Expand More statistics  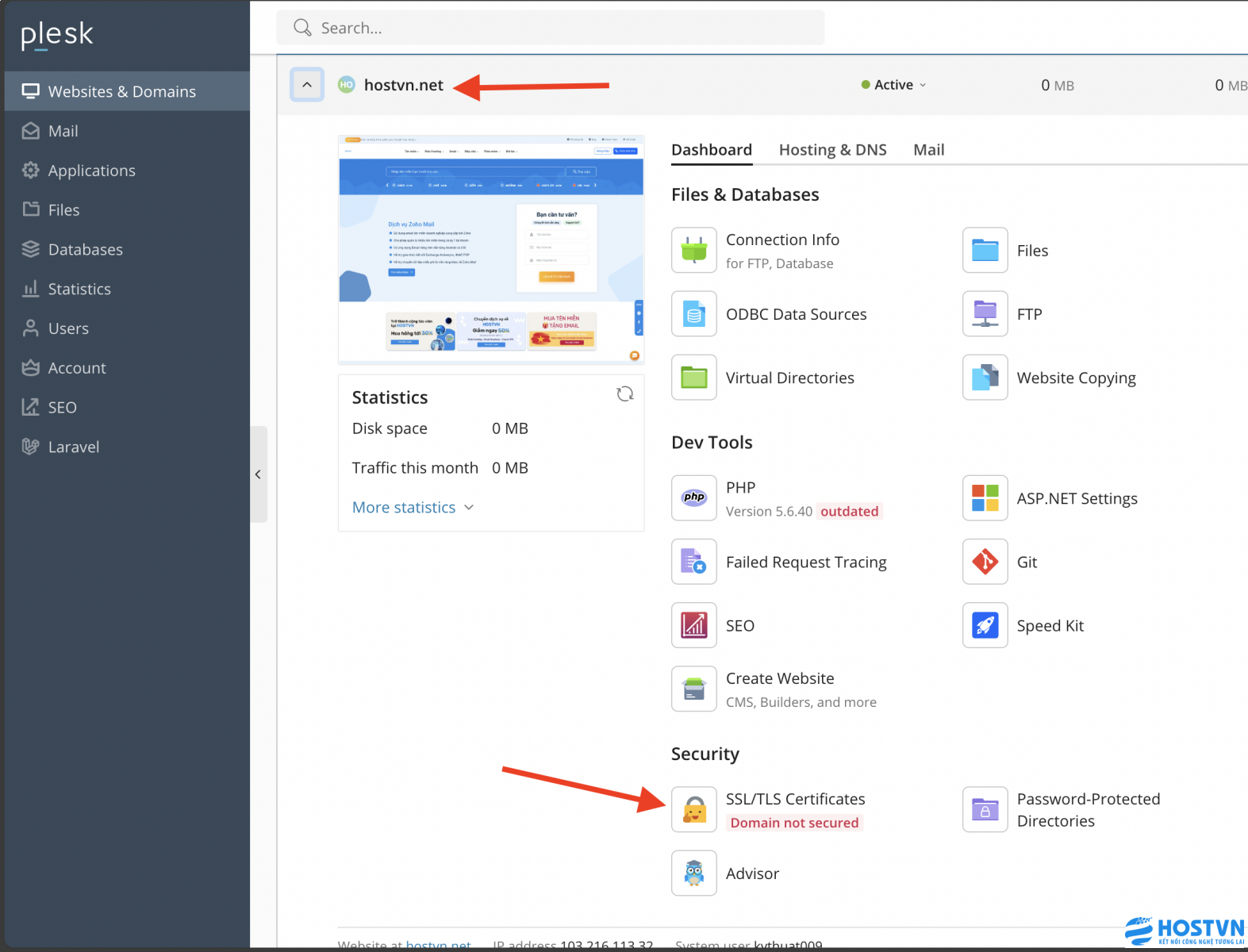(x=413, y=507)
